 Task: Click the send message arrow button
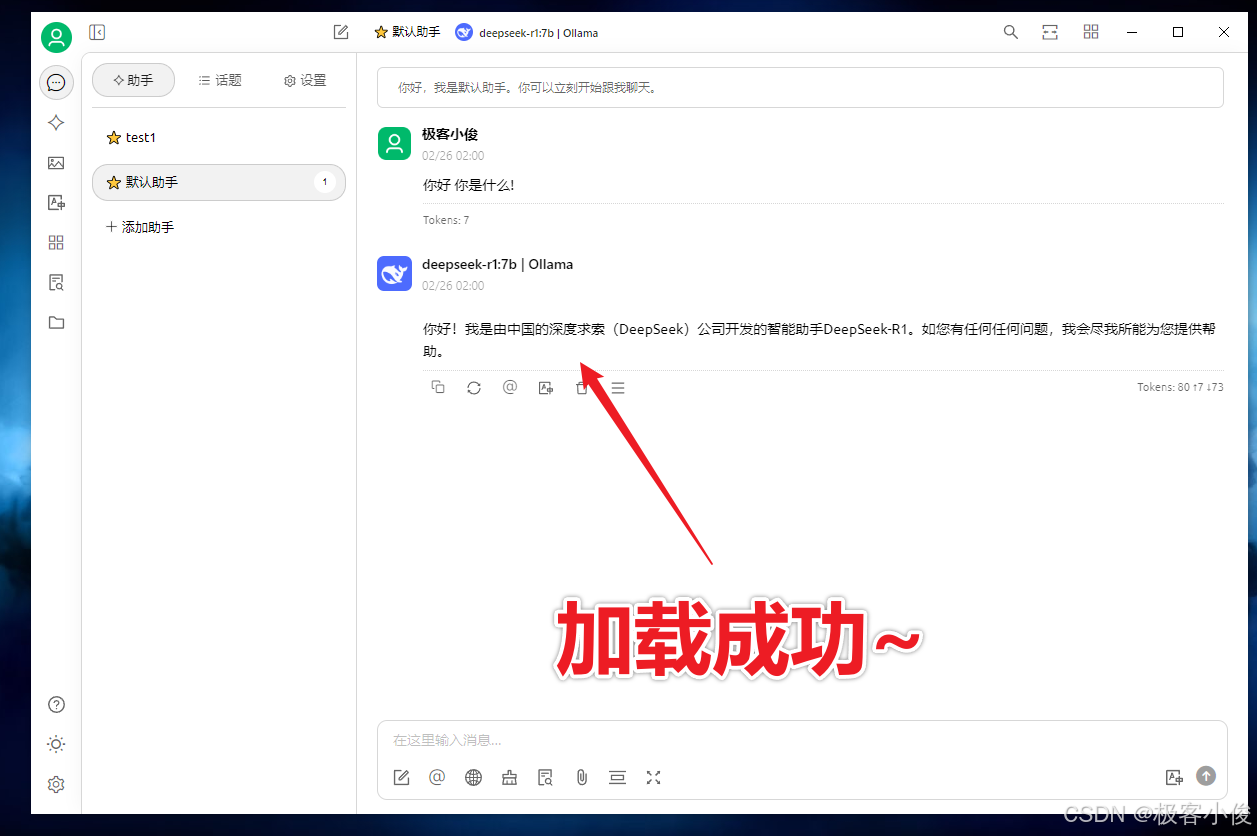click(1206, 776)
